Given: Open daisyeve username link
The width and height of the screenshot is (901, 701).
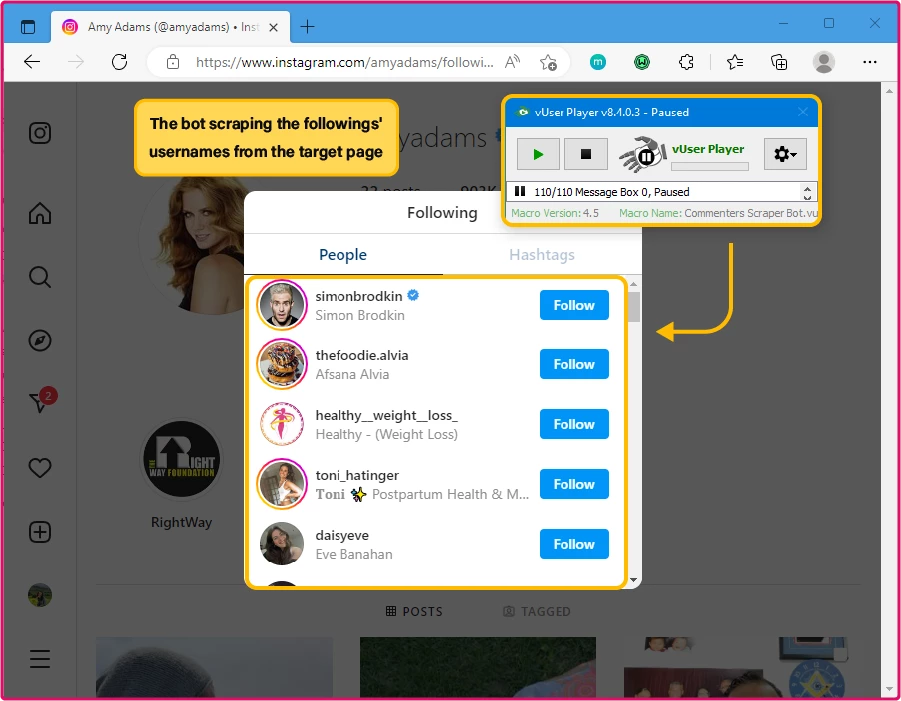Looking at the screenshot, I should point(342,536).
